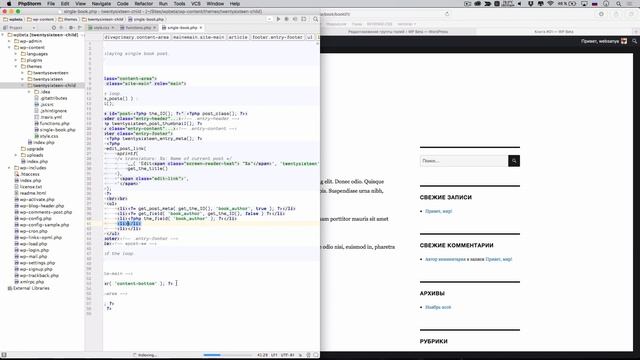Click Привет, websanya in admin bar
This screenshot has width=640, height=360.
(600, 41)
